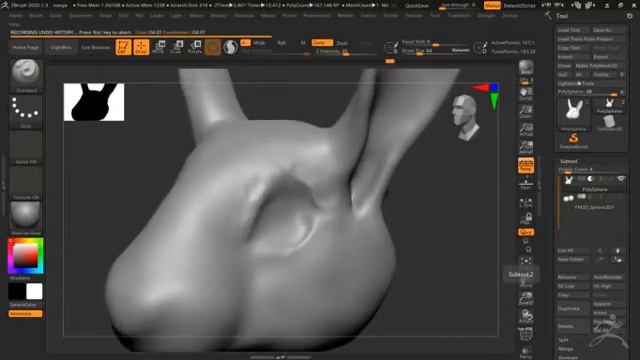640x360 pixels.
Task: Open the Standard brush thumbnail
Action: pyautogui.click(x=26, y=76)
